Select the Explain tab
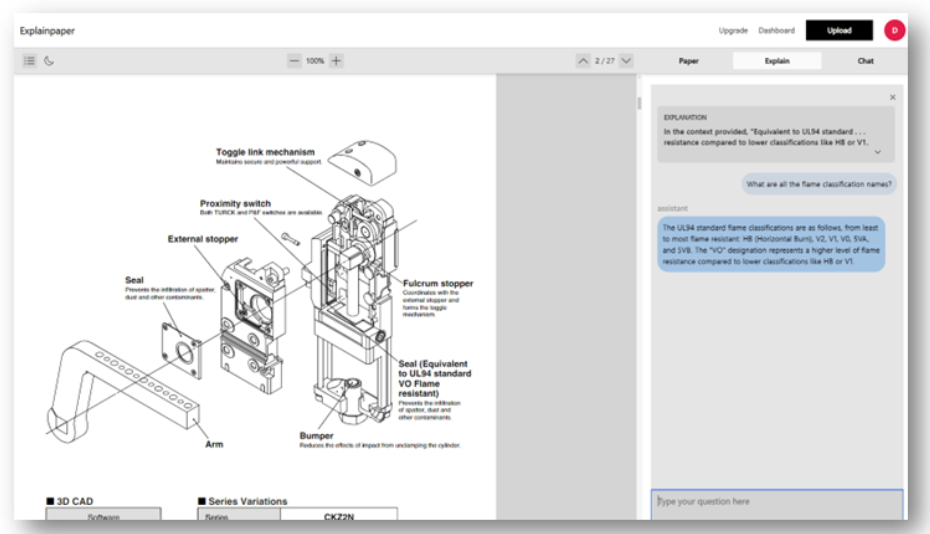Viewport: 930px width, 534px height. point(777,61)
